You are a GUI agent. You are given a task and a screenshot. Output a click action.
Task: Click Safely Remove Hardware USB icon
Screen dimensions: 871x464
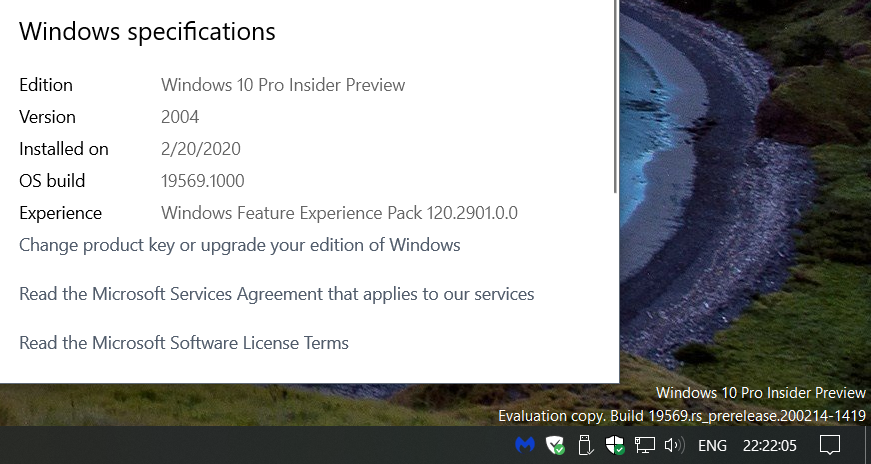(584, 445)
